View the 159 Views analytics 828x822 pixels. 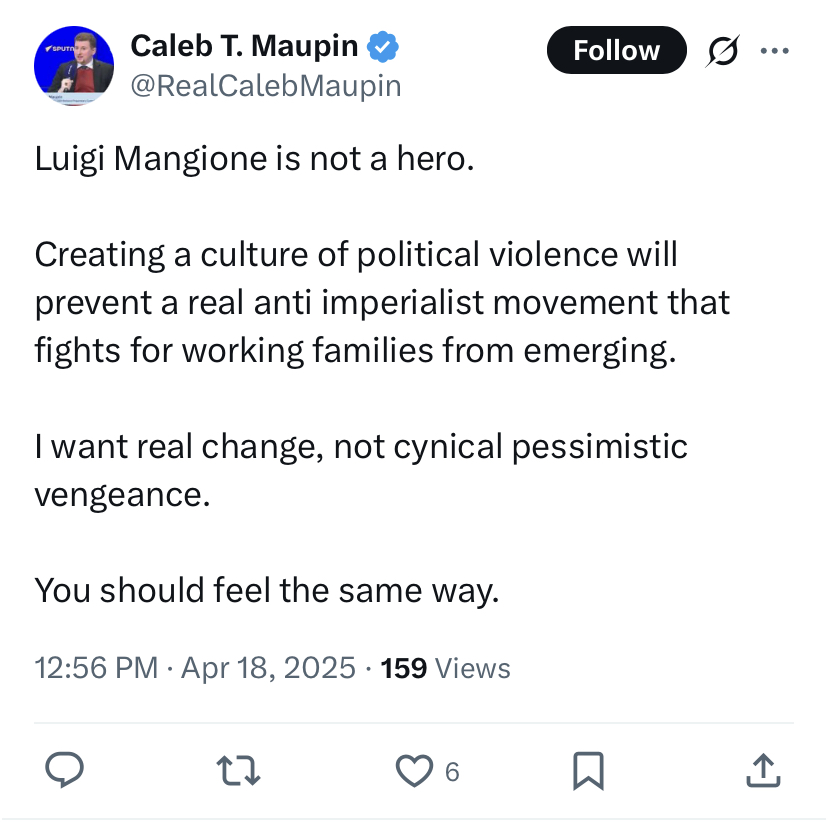click(x=446, y=668)
